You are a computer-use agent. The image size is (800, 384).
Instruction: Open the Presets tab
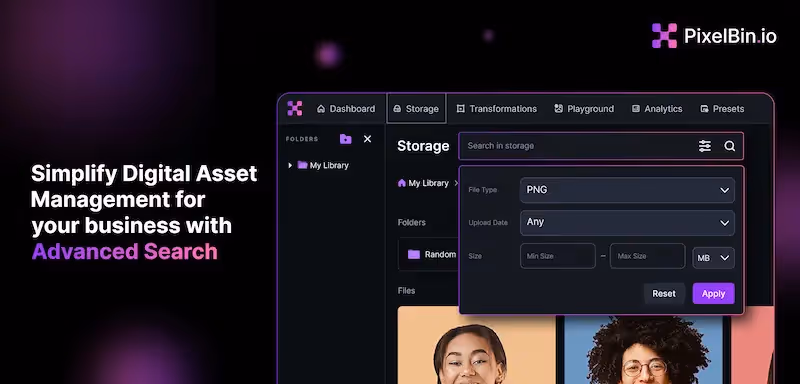click(722, 109)
